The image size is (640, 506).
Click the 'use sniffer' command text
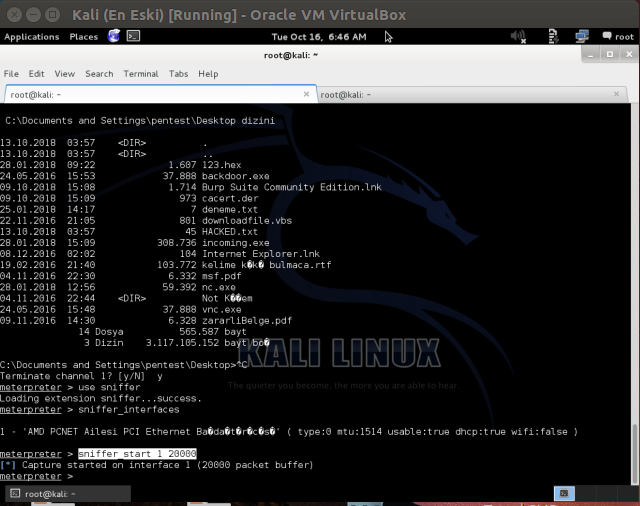point(109,387)
